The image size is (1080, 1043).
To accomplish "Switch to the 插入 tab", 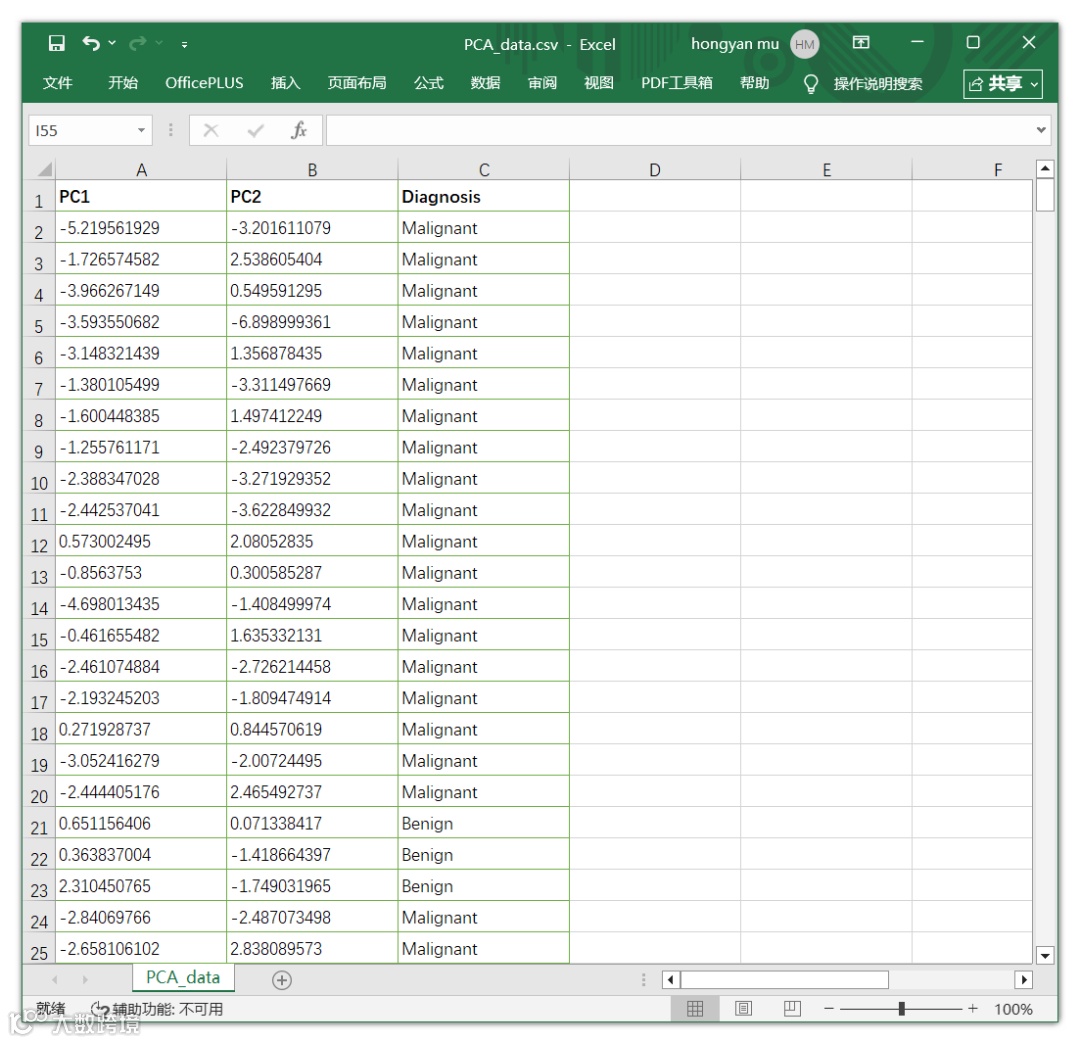I will 286,83.
